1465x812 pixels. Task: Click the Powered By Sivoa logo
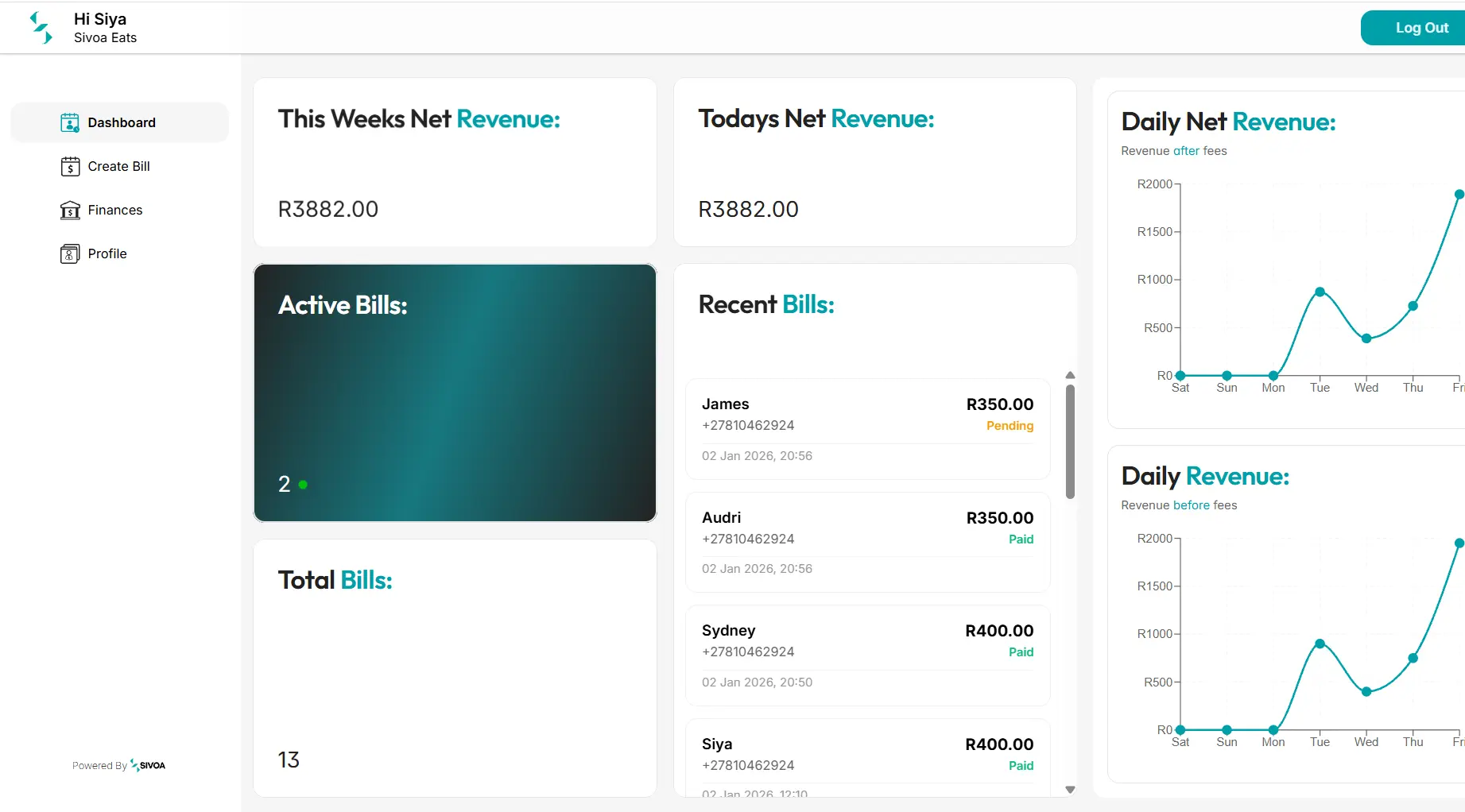148,765
